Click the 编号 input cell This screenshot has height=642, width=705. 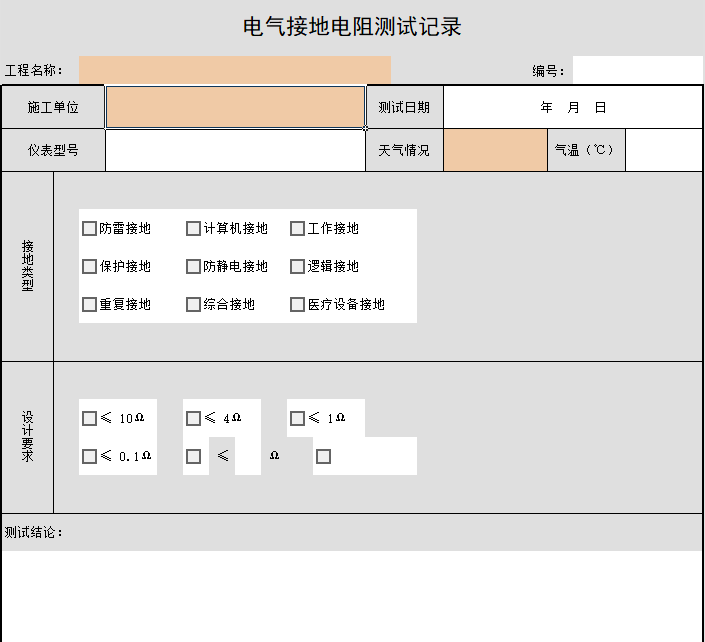637,70
